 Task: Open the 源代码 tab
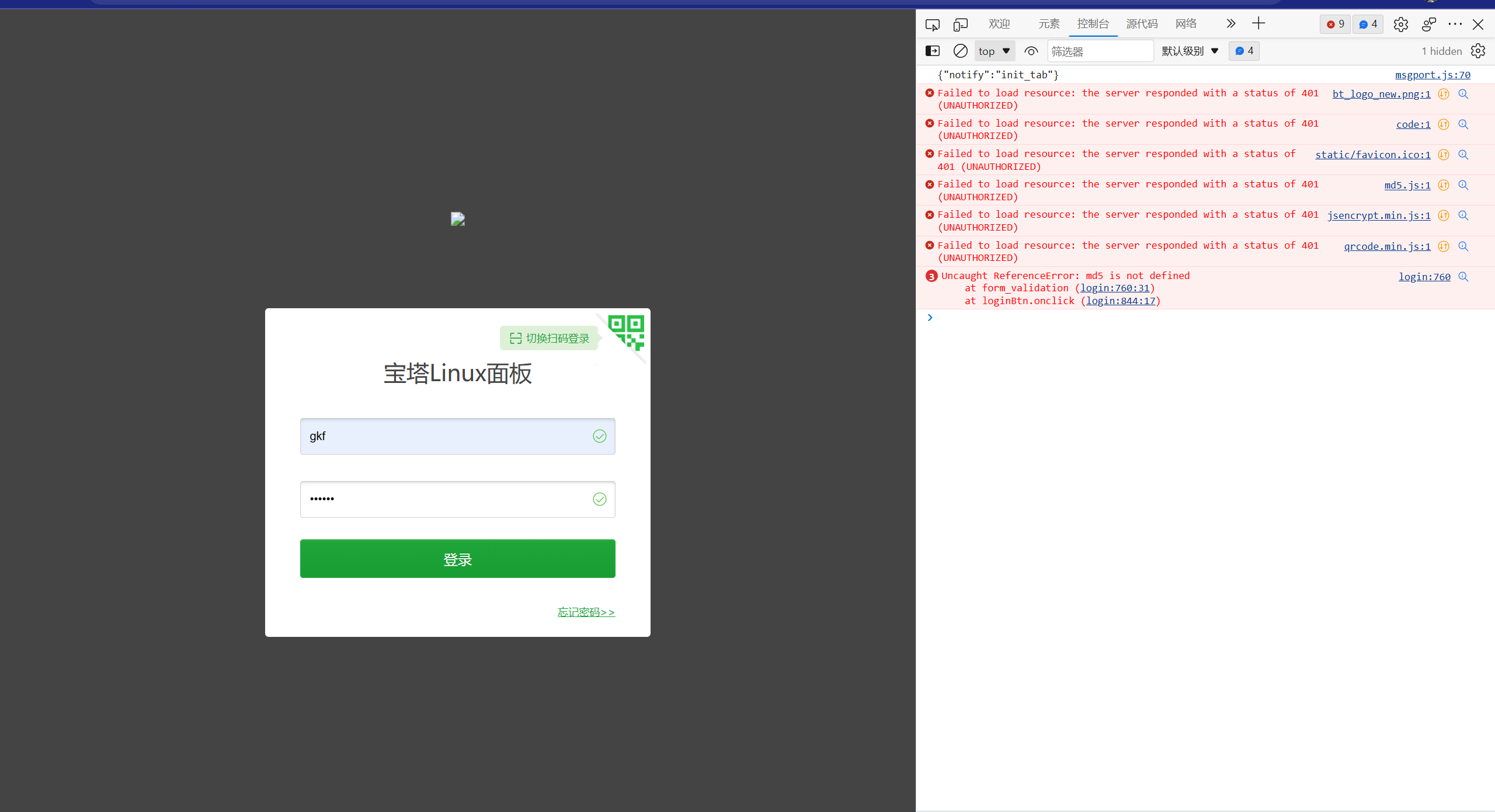1142,24
